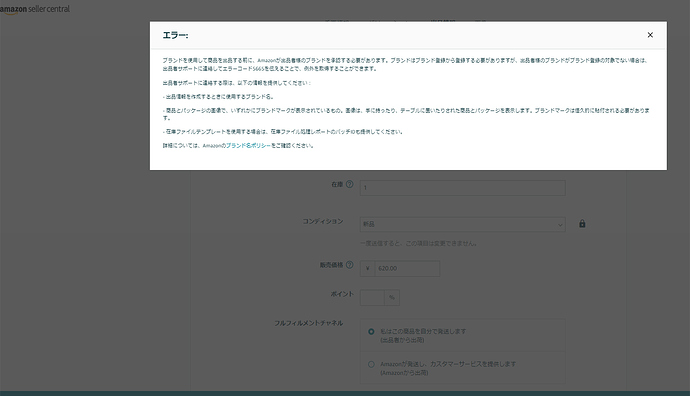Click the Amazon Seller Central logo
Screen dimensions: 690x396
[x=35, y=9]
